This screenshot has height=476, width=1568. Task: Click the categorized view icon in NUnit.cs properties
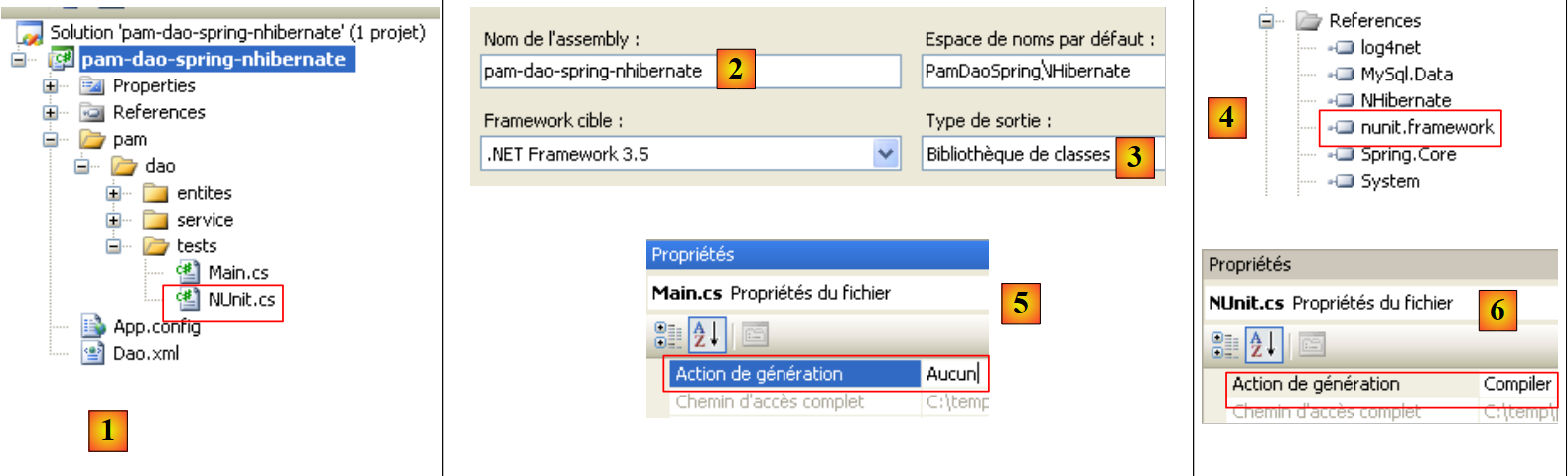[x=1225, y=345]
